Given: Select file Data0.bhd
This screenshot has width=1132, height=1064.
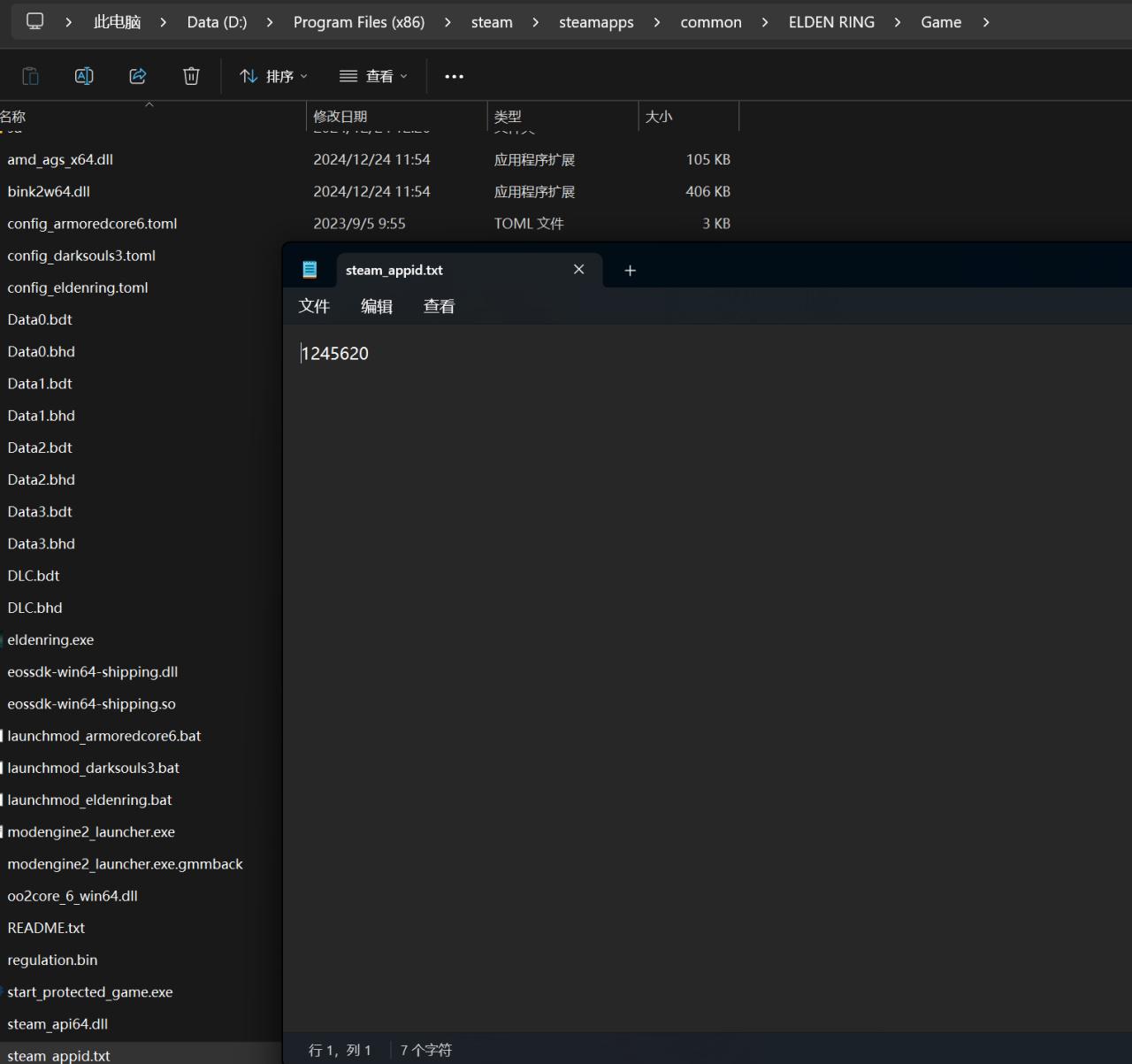Looking at the screenshot, I should (42, 351).
